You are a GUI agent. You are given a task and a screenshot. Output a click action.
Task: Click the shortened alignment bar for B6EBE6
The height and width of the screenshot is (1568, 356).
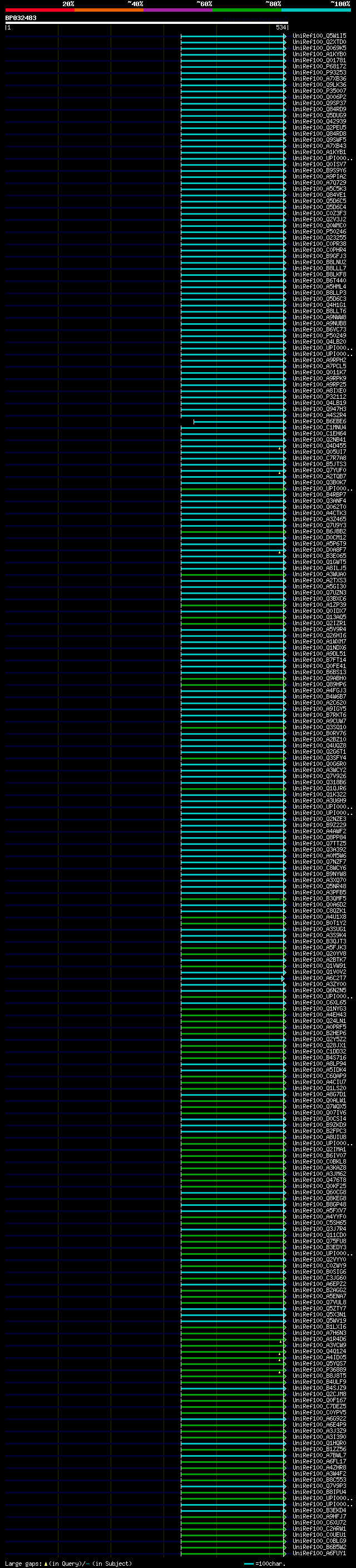[239, 421]
